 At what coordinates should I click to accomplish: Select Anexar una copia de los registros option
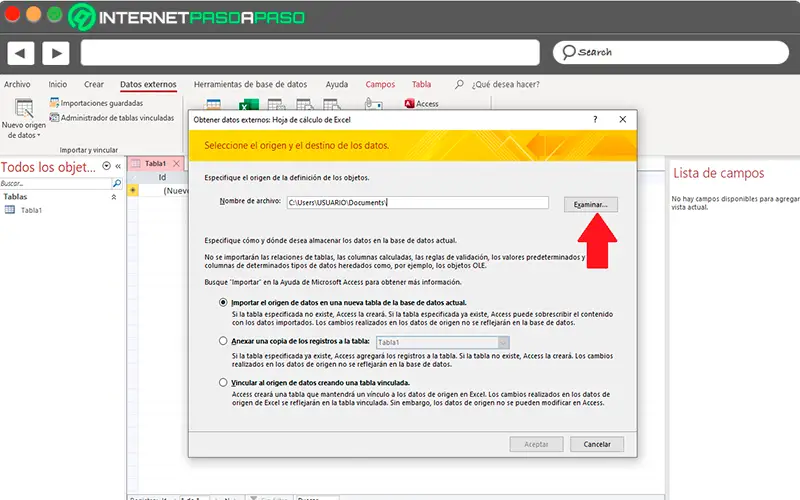223,341
